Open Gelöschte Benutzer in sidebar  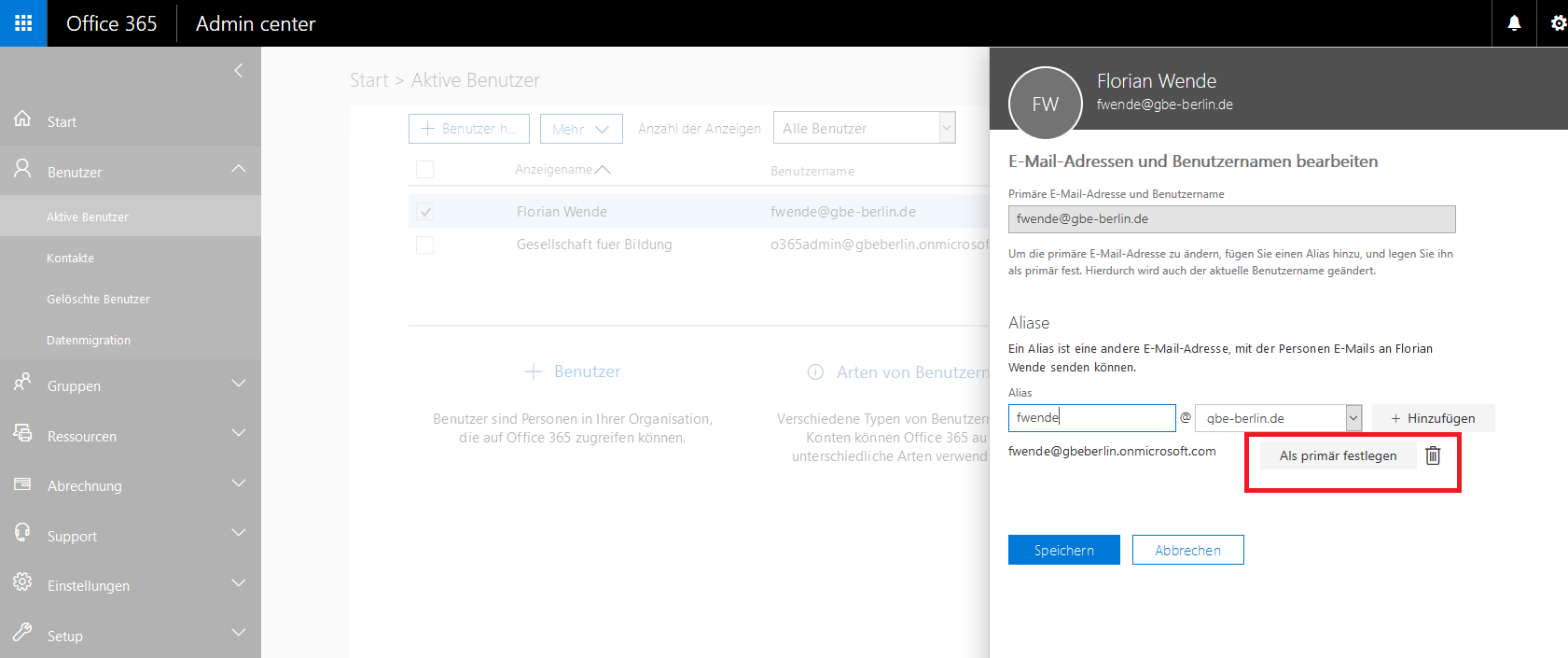(x=98, y=299)
